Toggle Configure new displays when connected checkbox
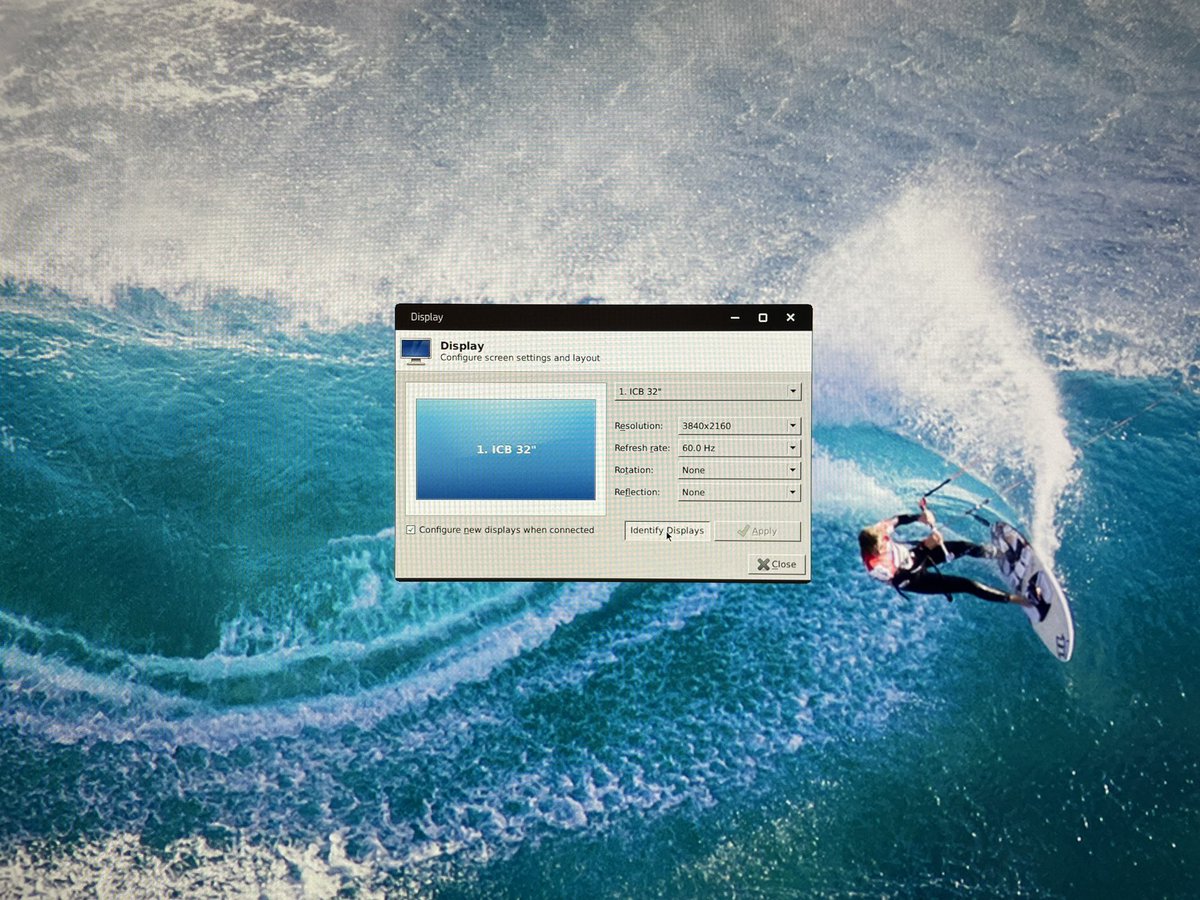 411,530
